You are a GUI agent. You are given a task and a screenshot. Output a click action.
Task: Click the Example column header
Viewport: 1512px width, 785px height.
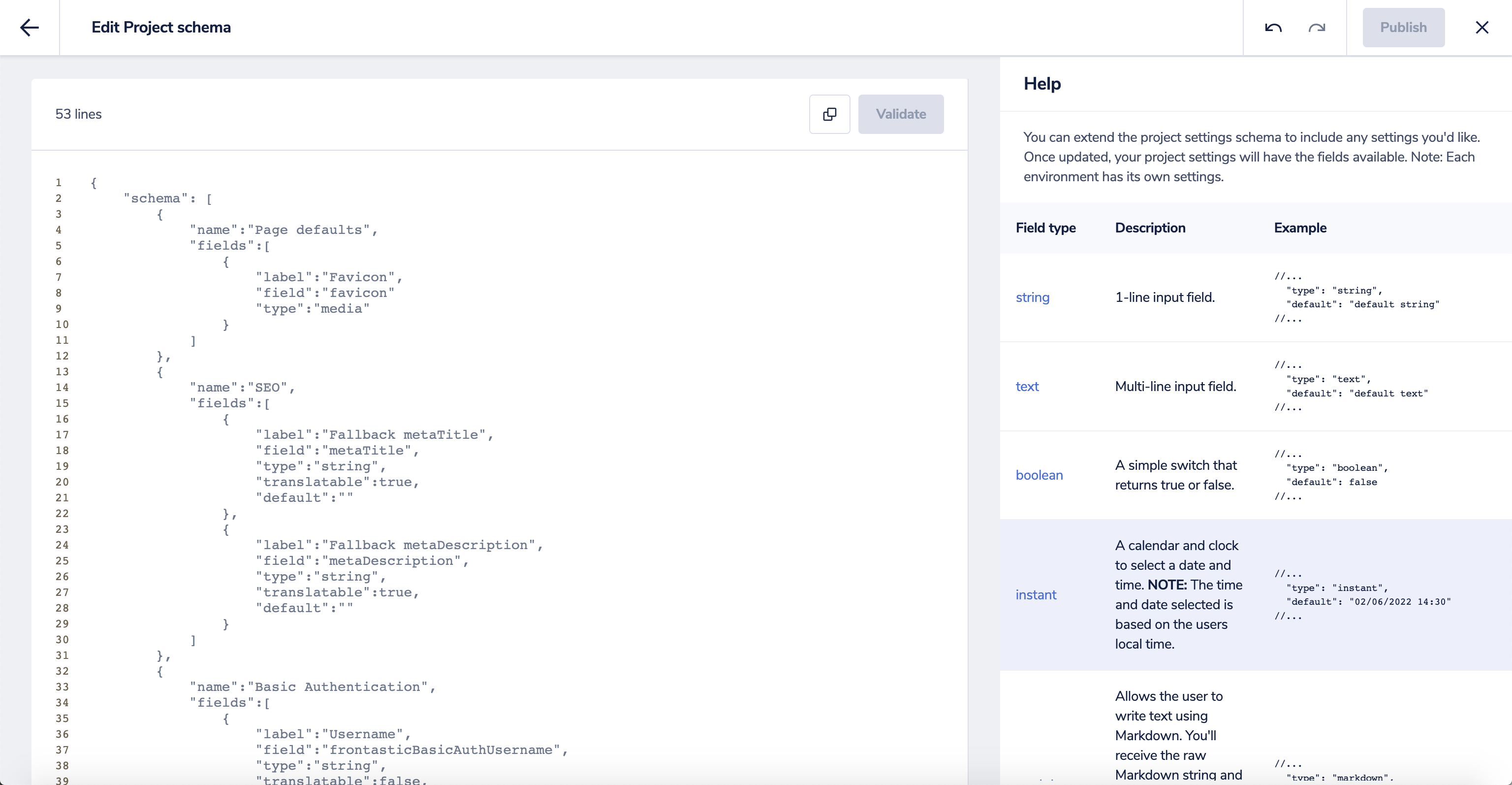coord(1299,228)
